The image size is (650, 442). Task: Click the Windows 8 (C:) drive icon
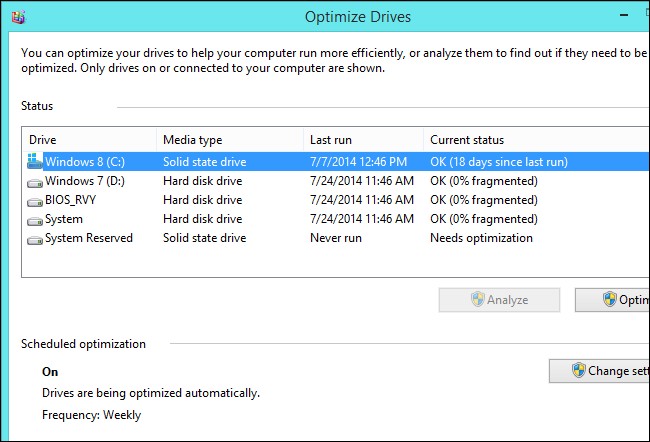35,161
